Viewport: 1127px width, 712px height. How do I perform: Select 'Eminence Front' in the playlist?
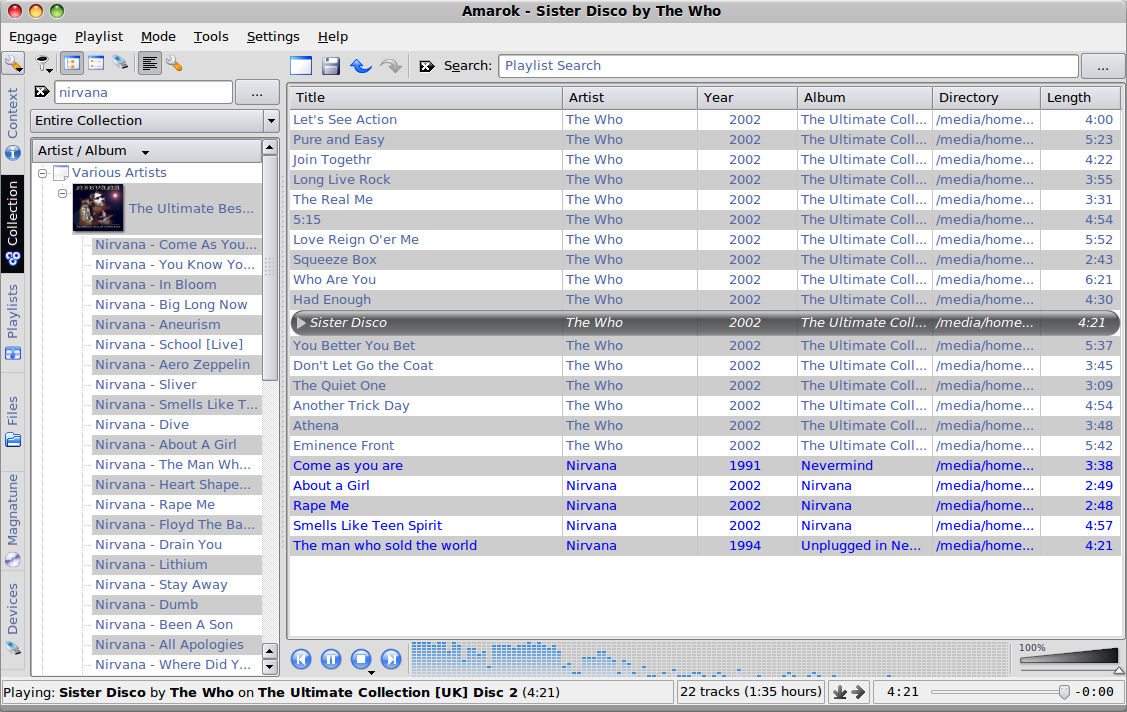pos(704,445)
